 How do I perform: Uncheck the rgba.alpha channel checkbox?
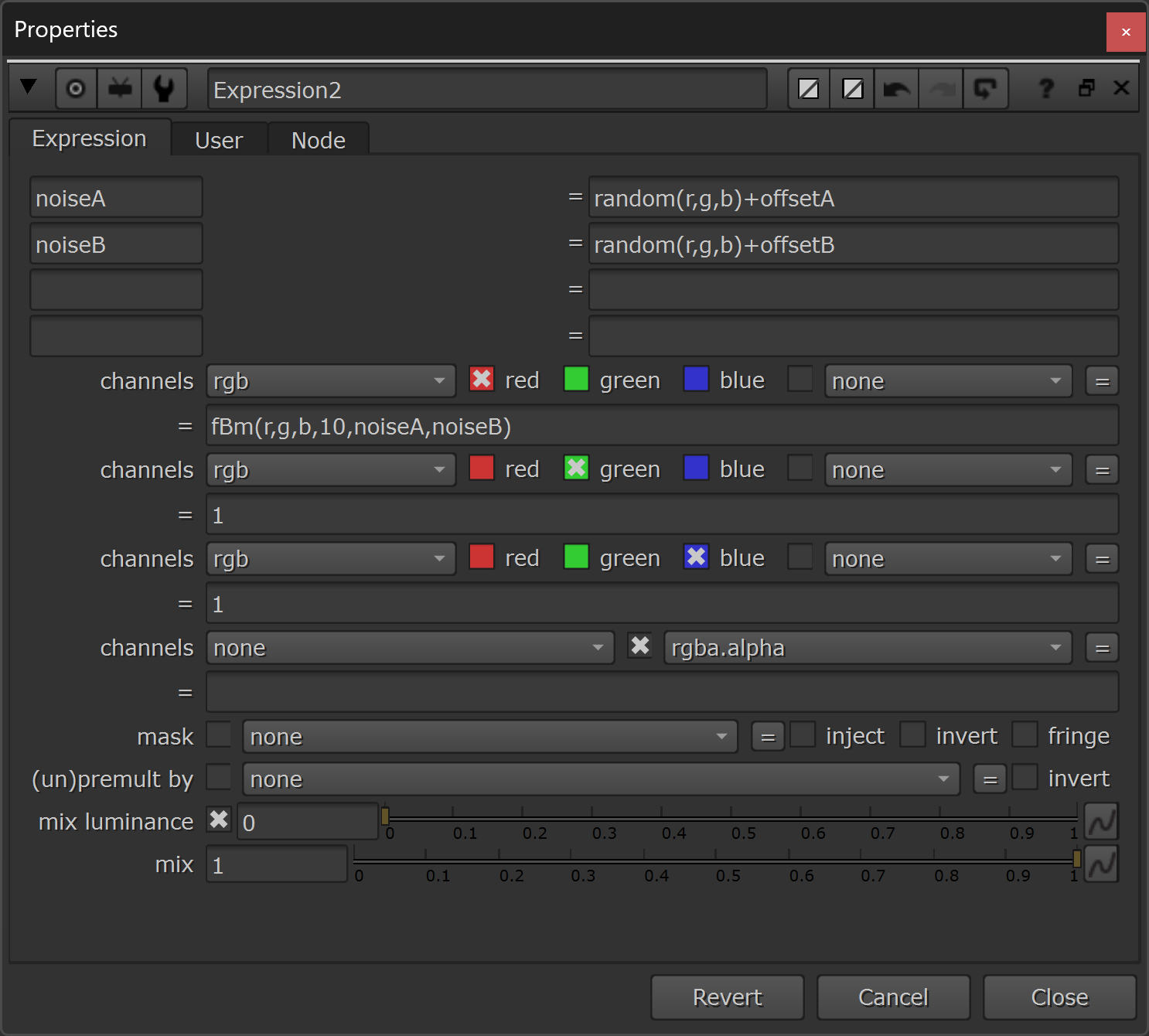click(640, 646)
